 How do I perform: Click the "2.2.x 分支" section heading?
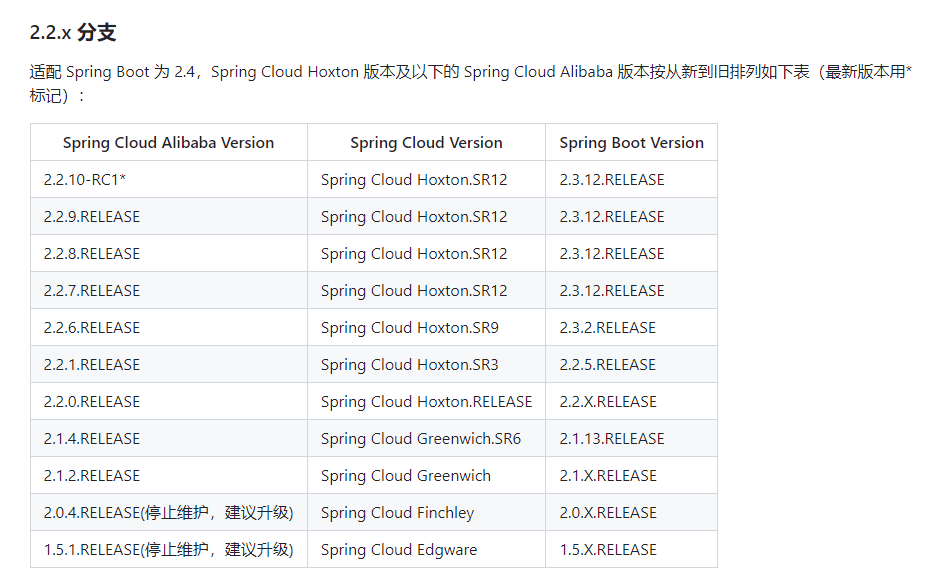pyautogui.click(x=73, y=32)
